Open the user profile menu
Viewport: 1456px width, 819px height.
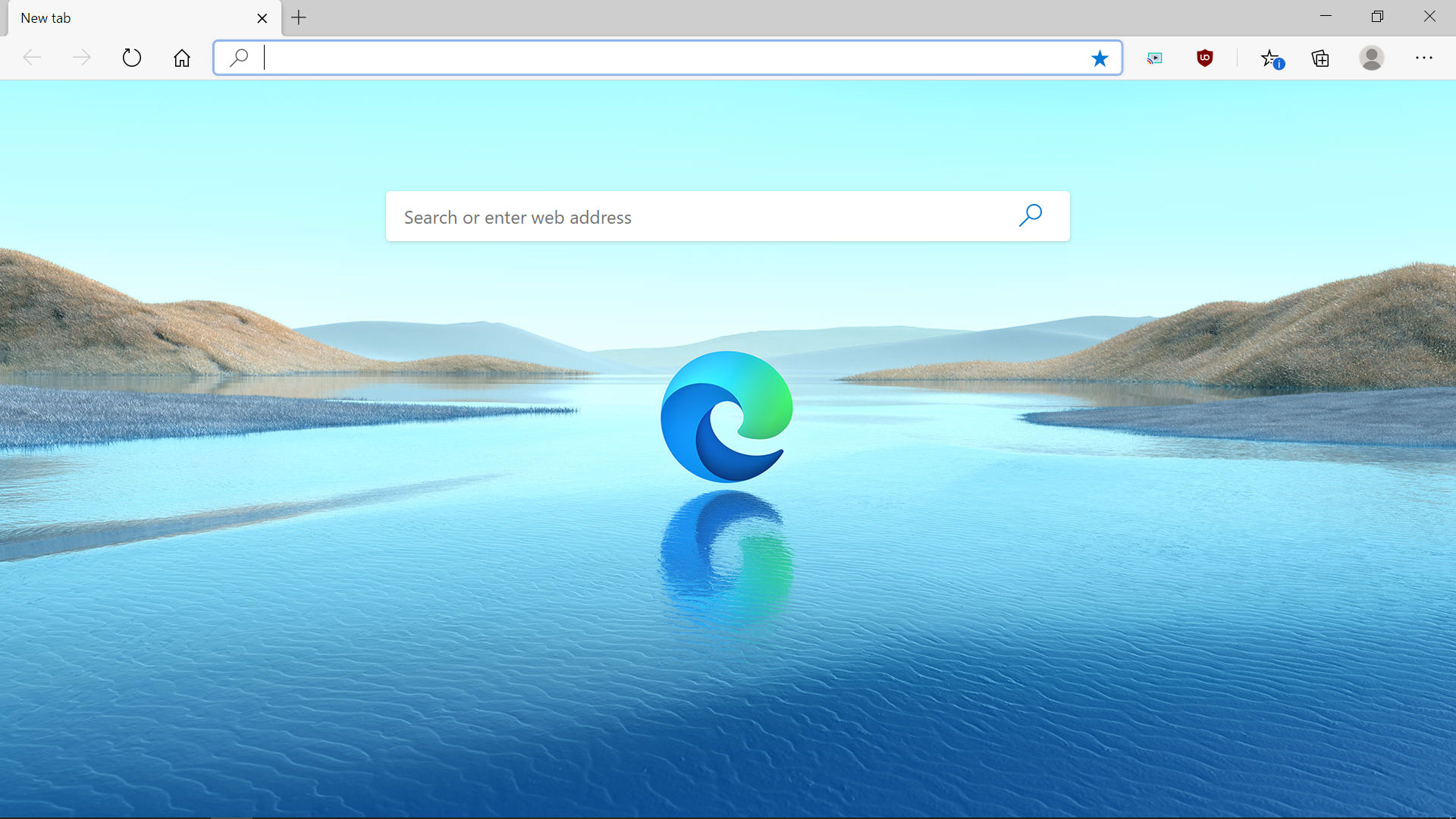point(1371,58)
